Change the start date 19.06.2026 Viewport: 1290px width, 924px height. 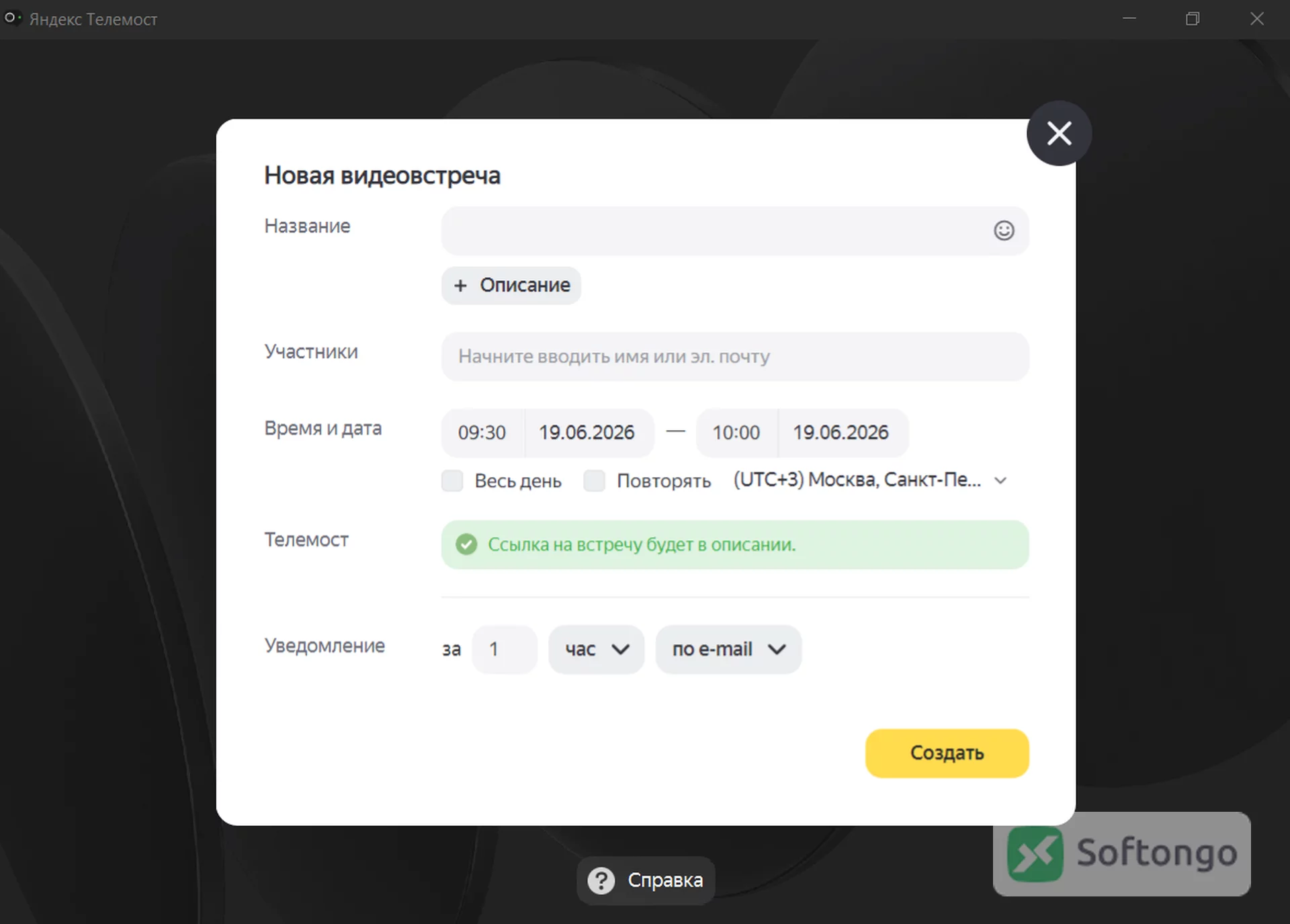[x=587, y=433]
